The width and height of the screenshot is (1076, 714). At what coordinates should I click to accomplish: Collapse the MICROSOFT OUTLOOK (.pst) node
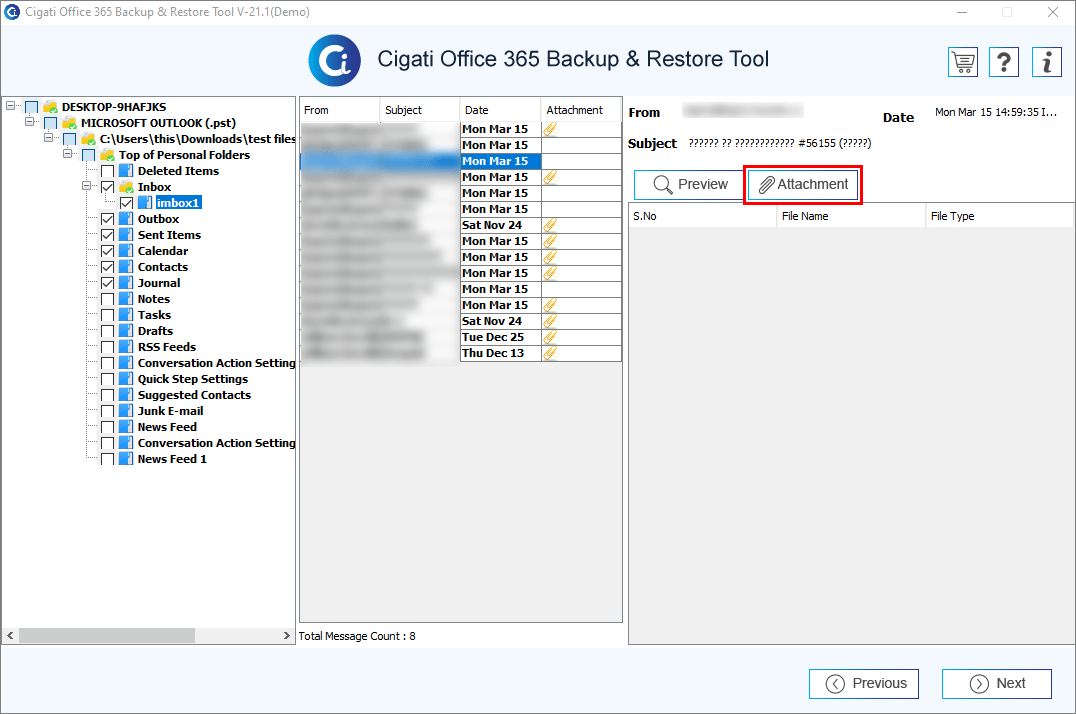(30, 122)
